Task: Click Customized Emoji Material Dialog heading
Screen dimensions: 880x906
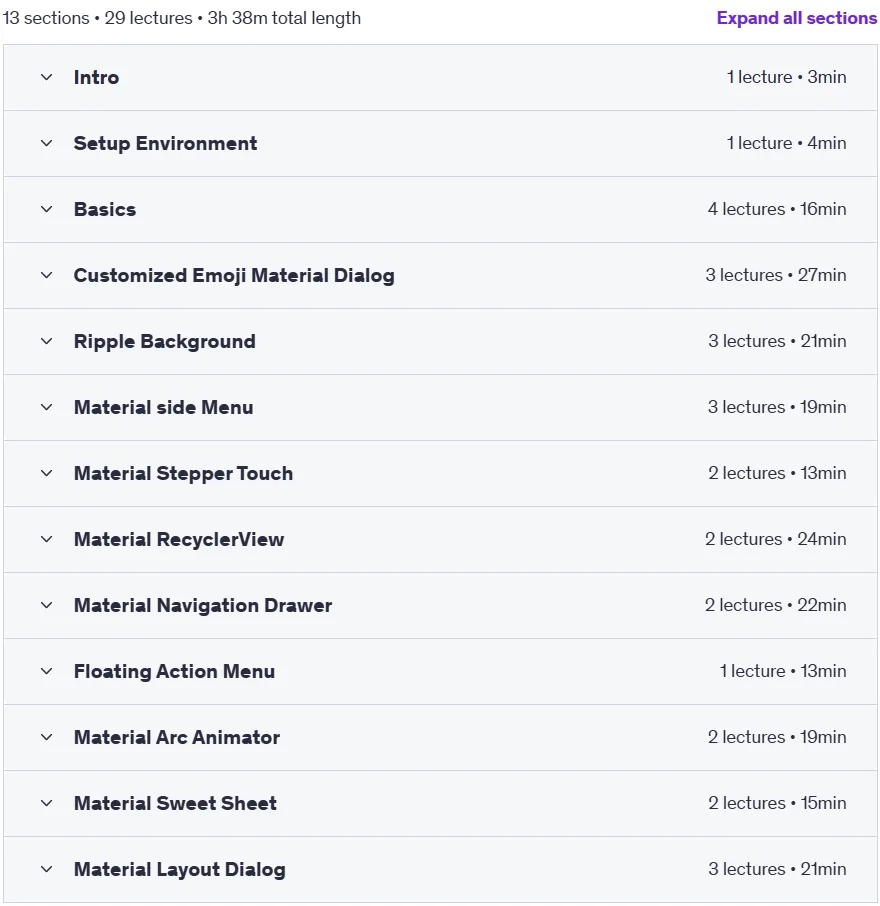Action: [234, 276]
